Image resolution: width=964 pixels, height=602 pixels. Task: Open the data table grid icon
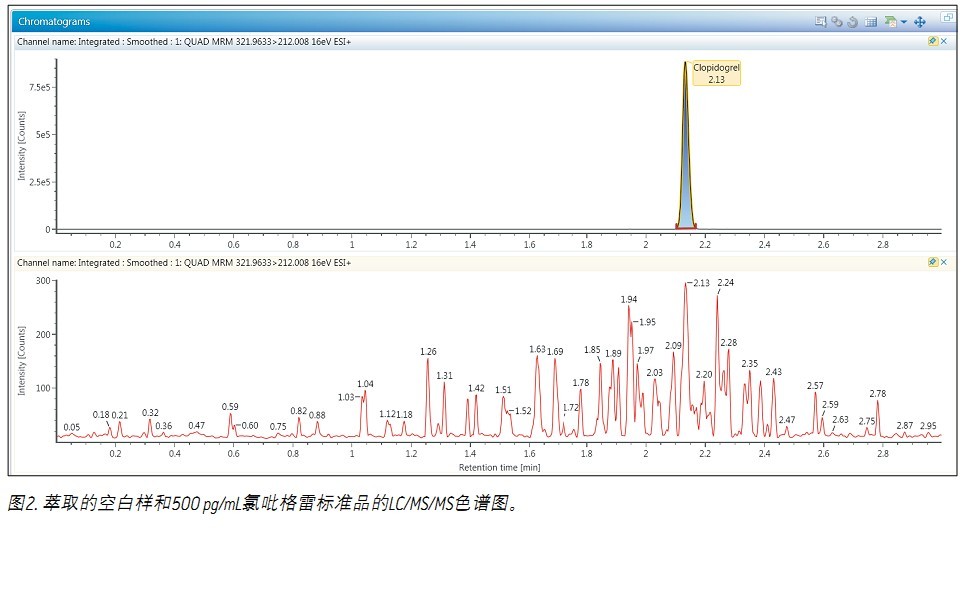[872, 20]
